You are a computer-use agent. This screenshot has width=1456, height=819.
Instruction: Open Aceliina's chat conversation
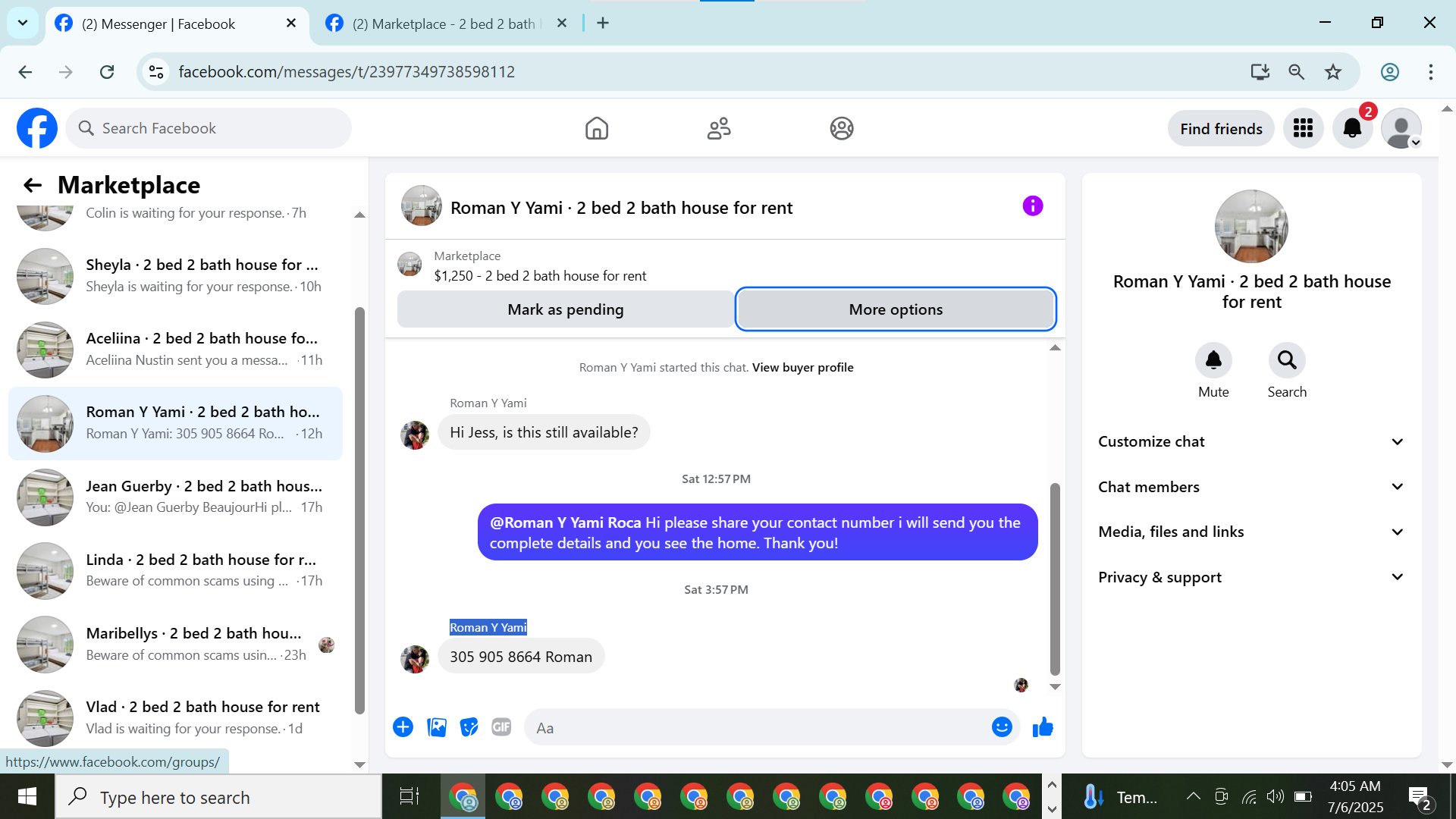point(175,350)
